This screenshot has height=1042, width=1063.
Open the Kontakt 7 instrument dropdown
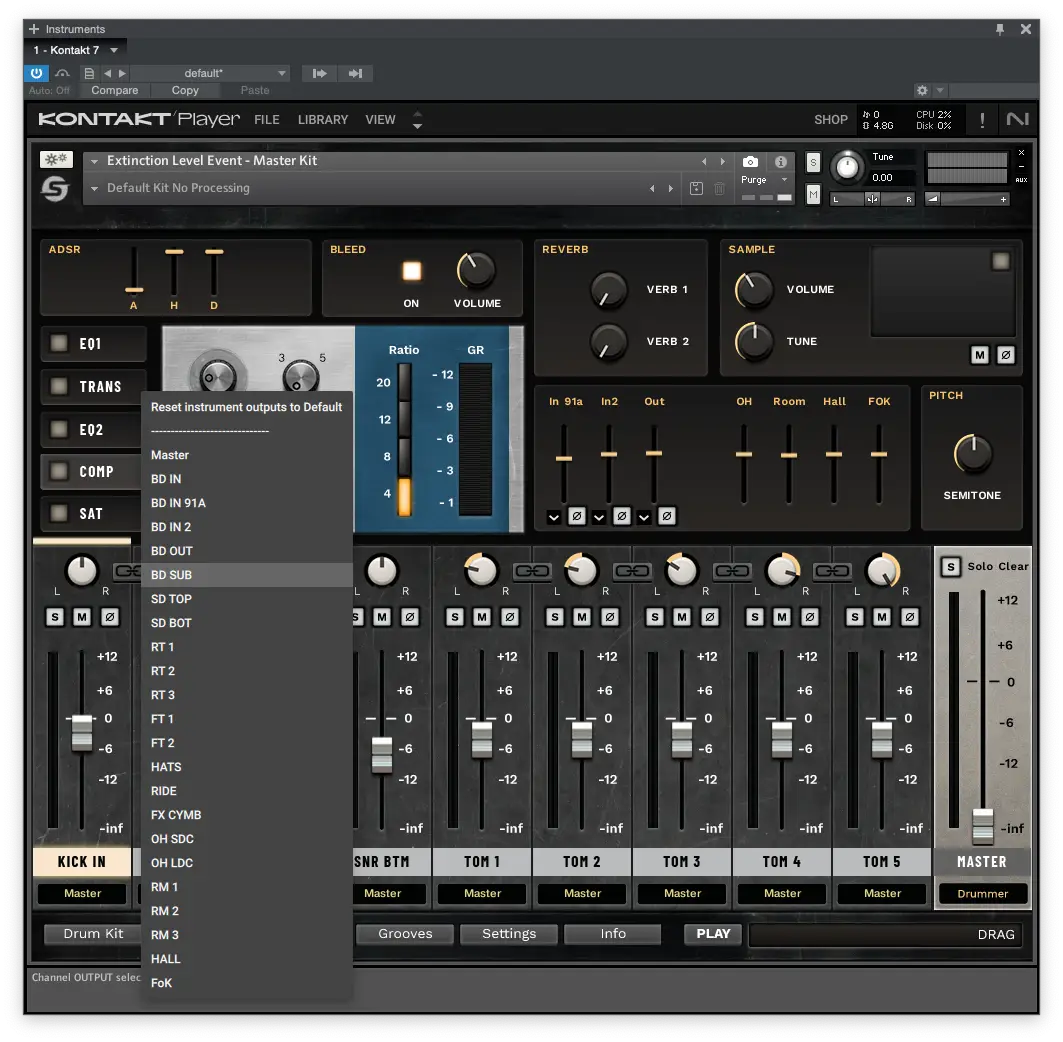tap(114, 50)
